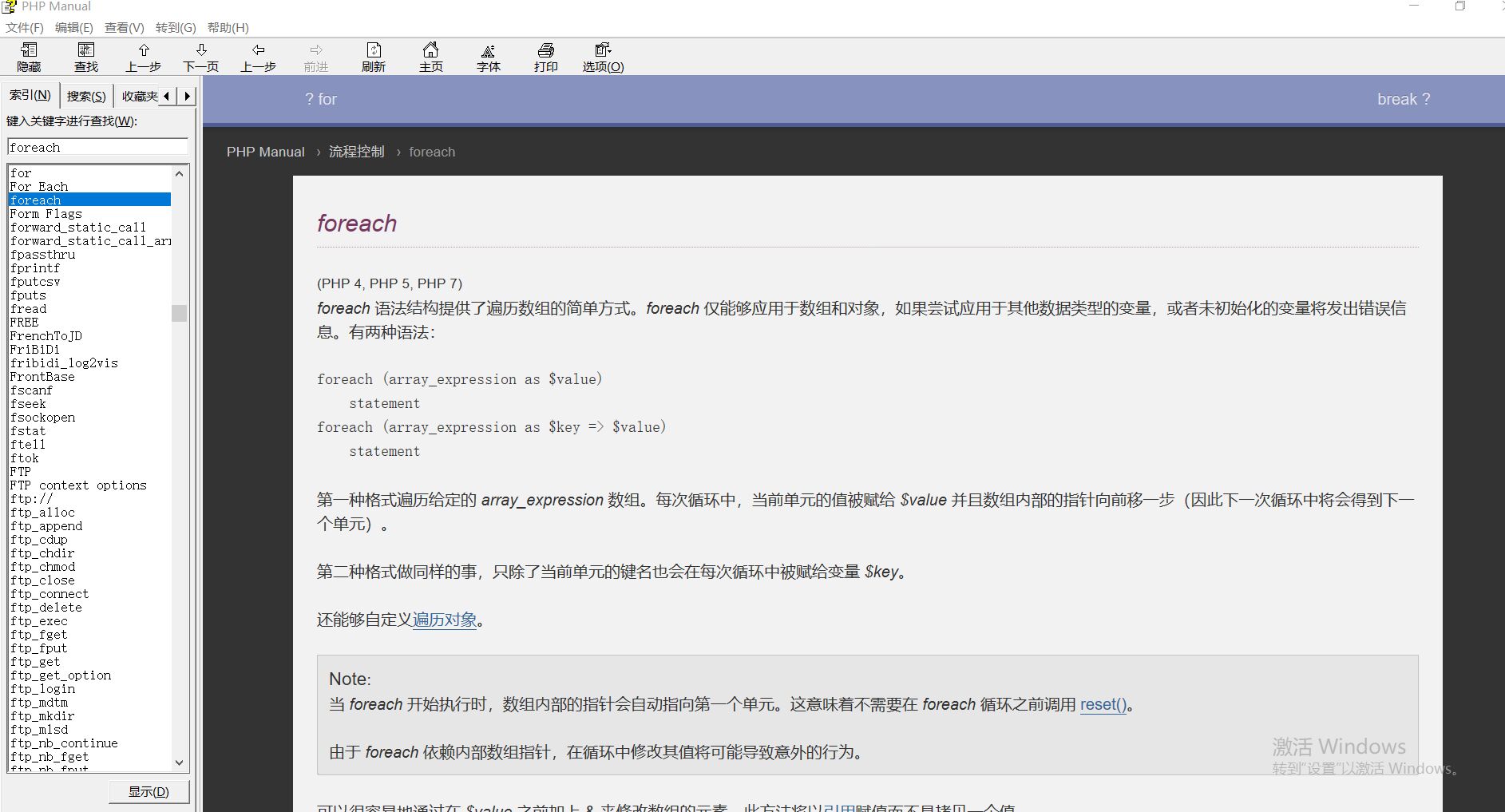The height and width of the screenshot is (812, 1505).
Task: Open the 查看(V) menu
Action: [125, 27]
